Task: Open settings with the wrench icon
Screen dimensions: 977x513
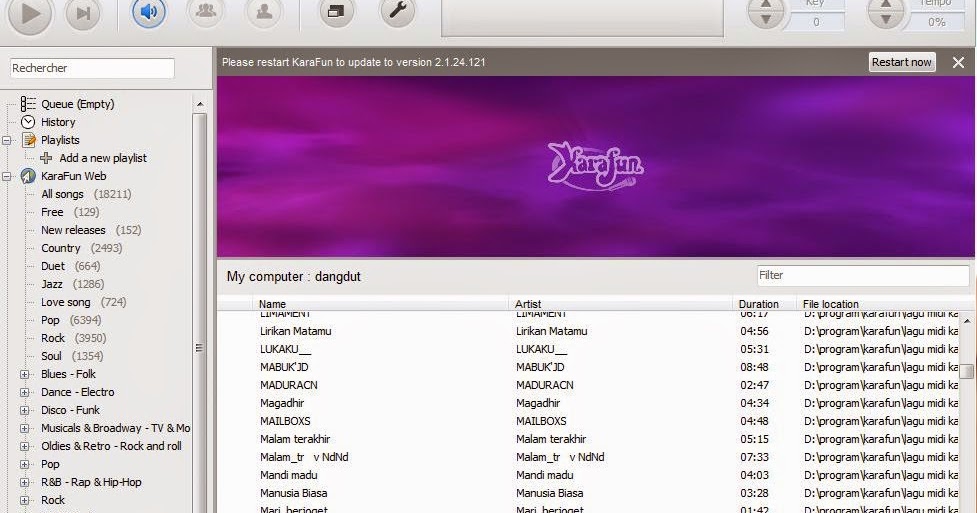Action: click(397, 11)
